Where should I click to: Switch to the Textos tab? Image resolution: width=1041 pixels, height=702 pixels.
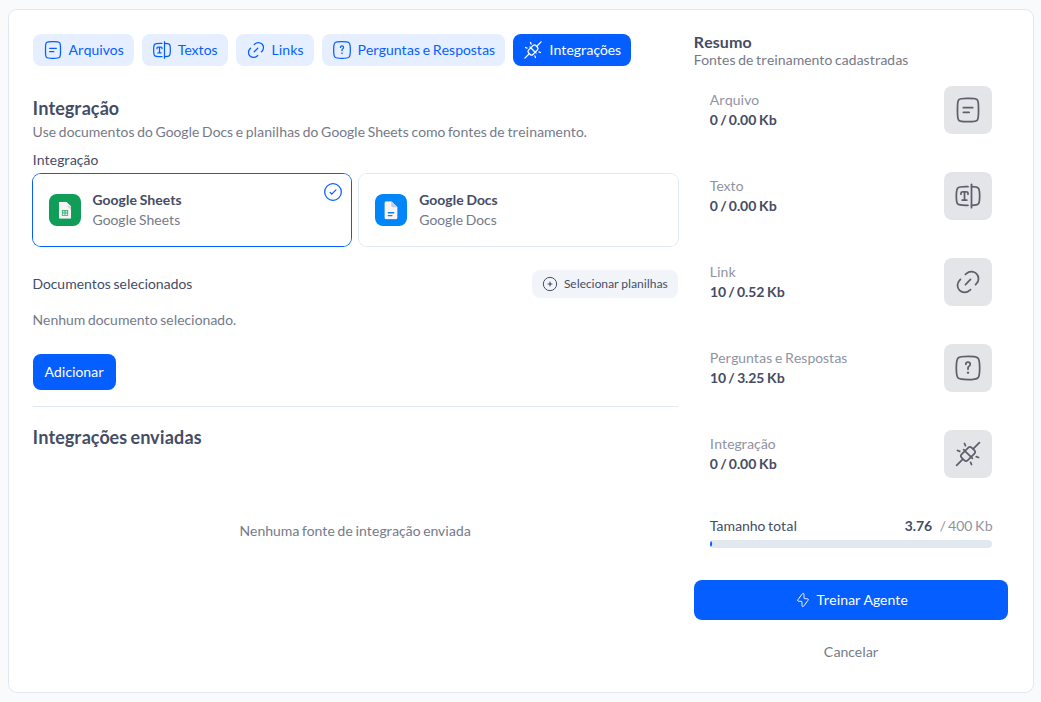point(185,50)
